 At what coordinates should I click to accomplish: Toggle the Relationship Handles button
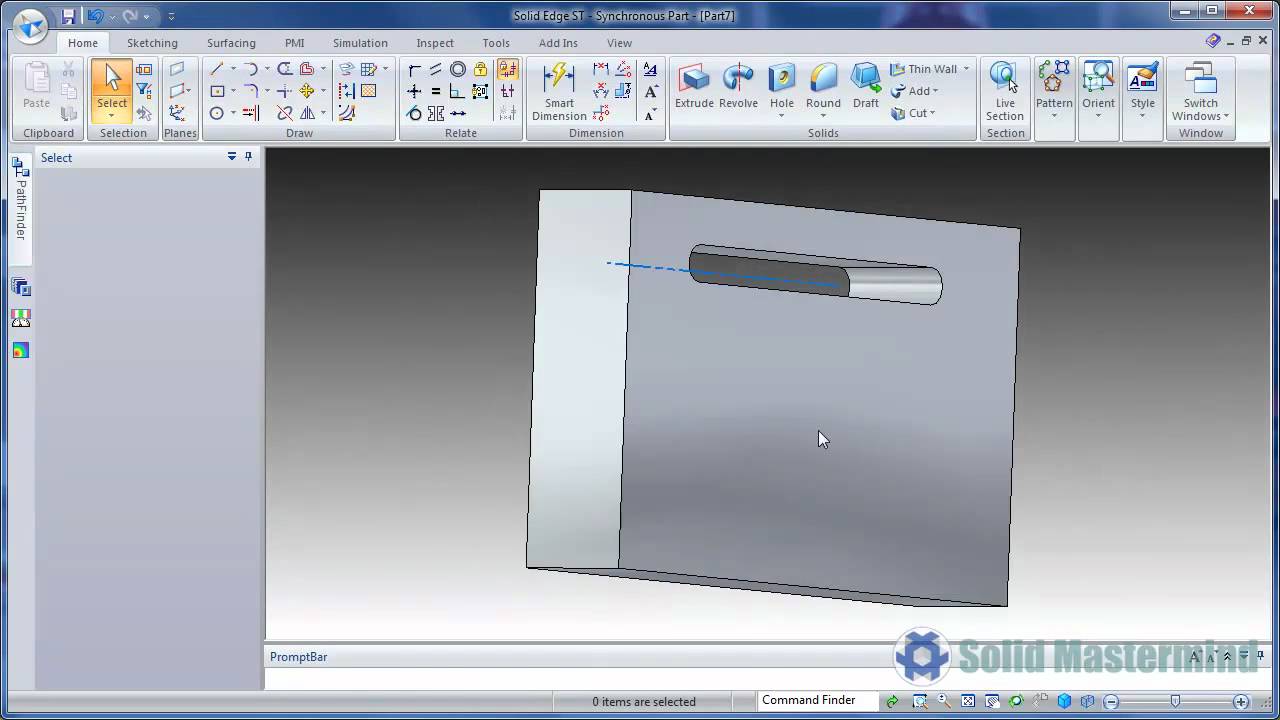[508, 91]
